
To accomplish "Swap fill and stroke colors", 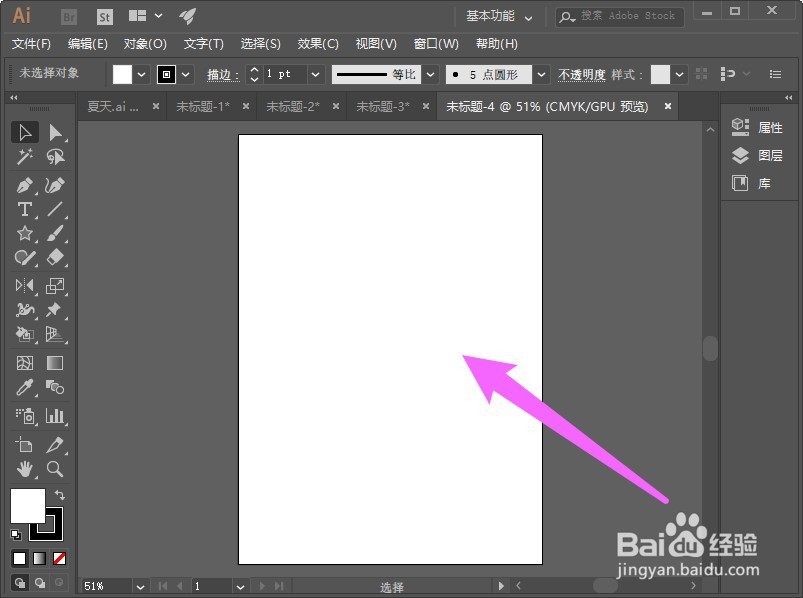I will click(x=60, y=495).
